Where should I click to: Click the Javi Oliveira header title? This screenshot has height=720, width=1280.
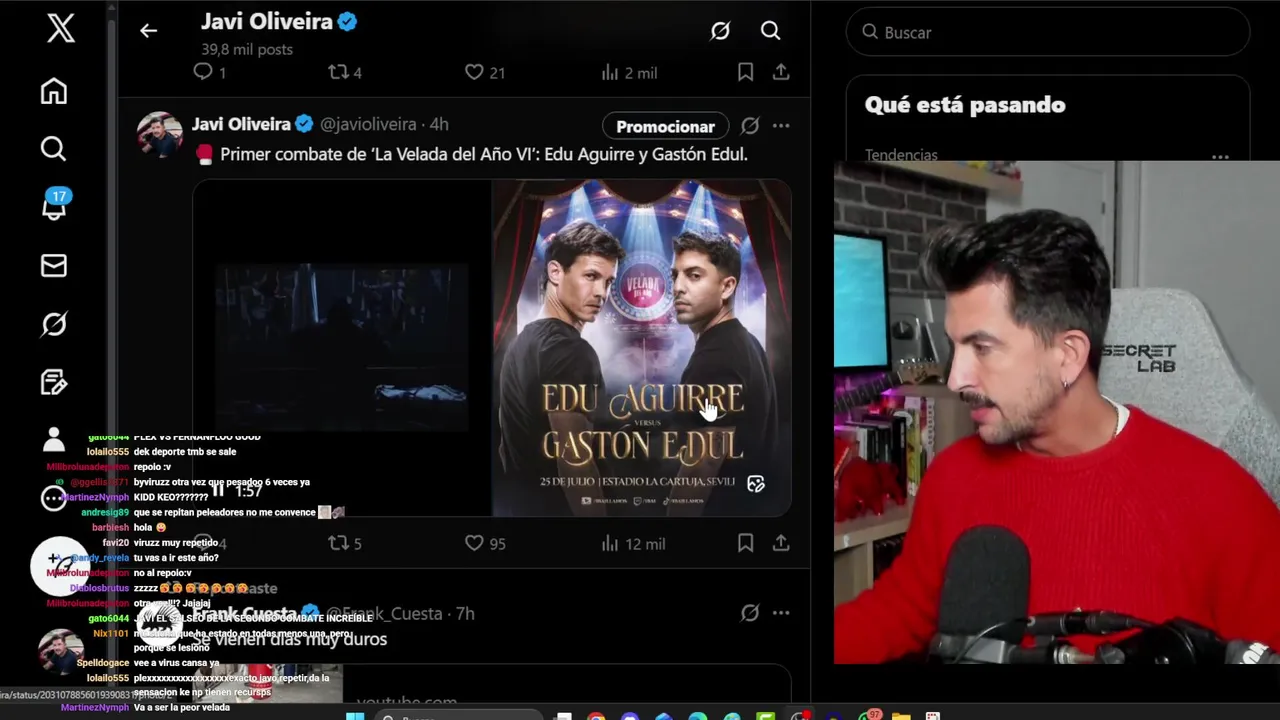pyautogui.click(x=265, y=21)
